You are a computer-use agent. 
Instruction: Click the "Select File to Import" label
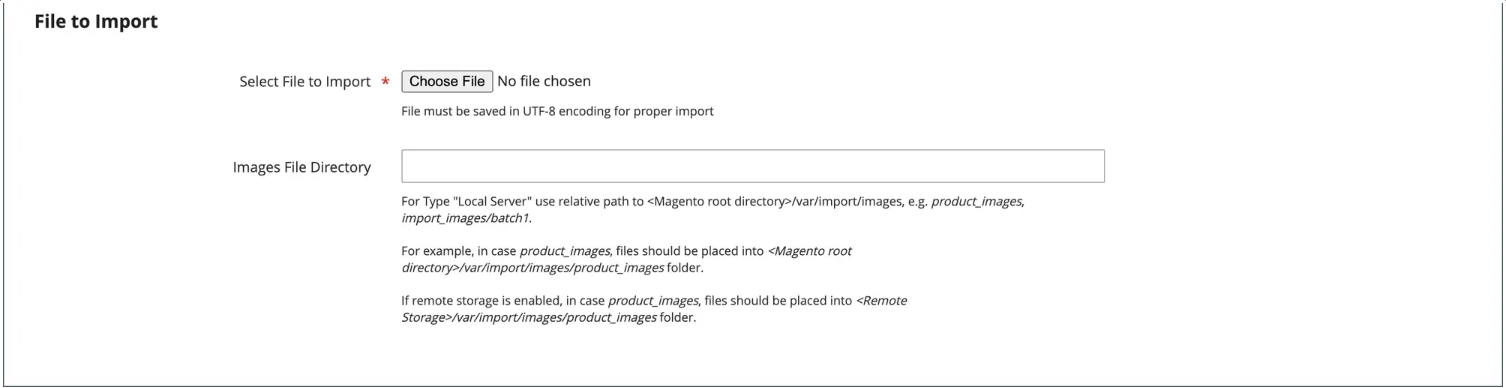point(305,82)
